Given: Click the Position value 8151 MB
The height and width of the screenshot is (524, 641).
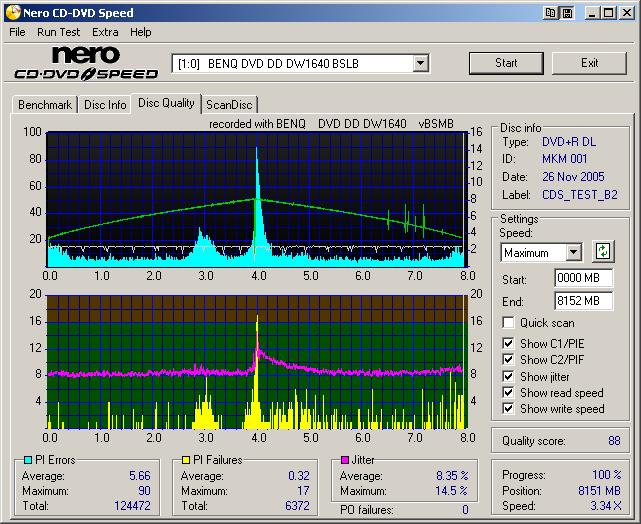Looking at the screenshot, I should tap(599, 490).
